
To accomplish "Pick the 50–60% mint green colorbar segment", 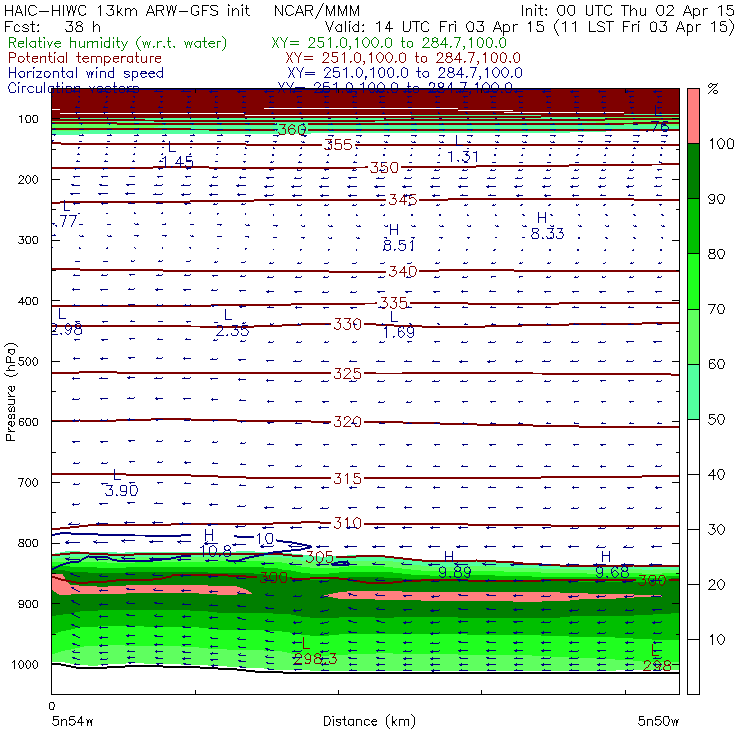I will pos(693,392).
